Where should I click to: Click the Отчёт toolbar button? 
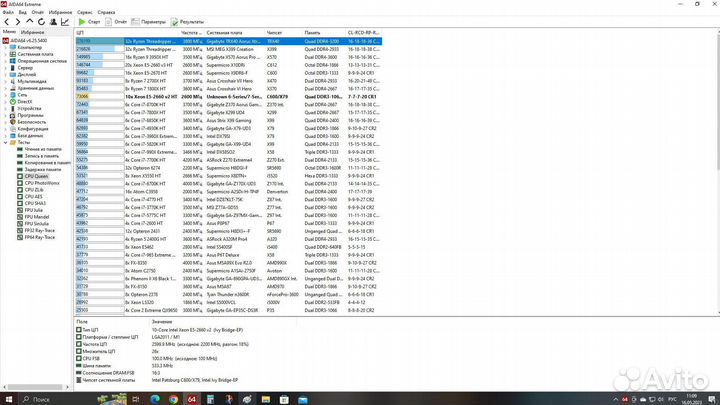116,22
